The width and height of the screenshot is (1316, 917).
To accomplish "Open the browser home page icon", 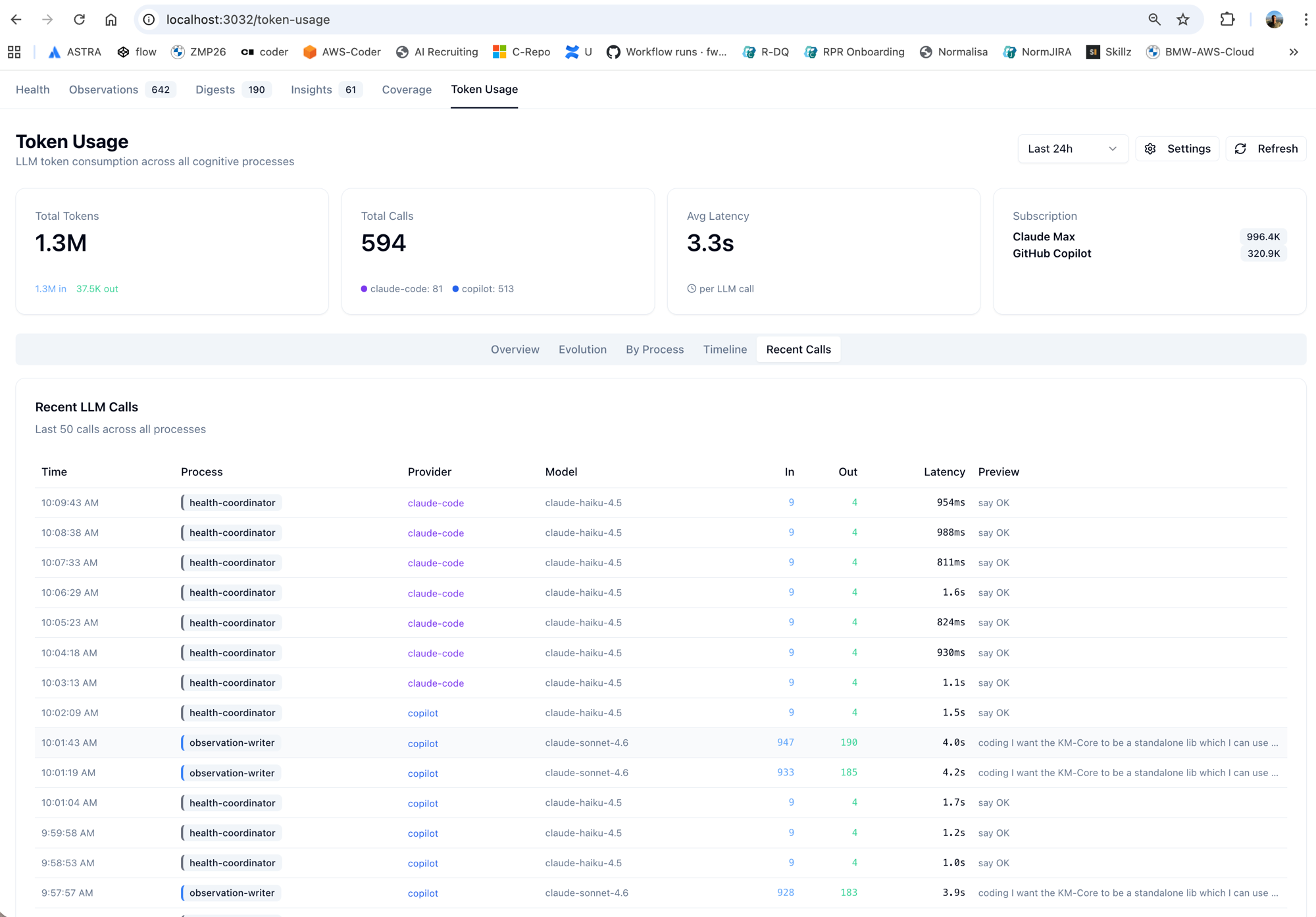I will pos(111,20).
